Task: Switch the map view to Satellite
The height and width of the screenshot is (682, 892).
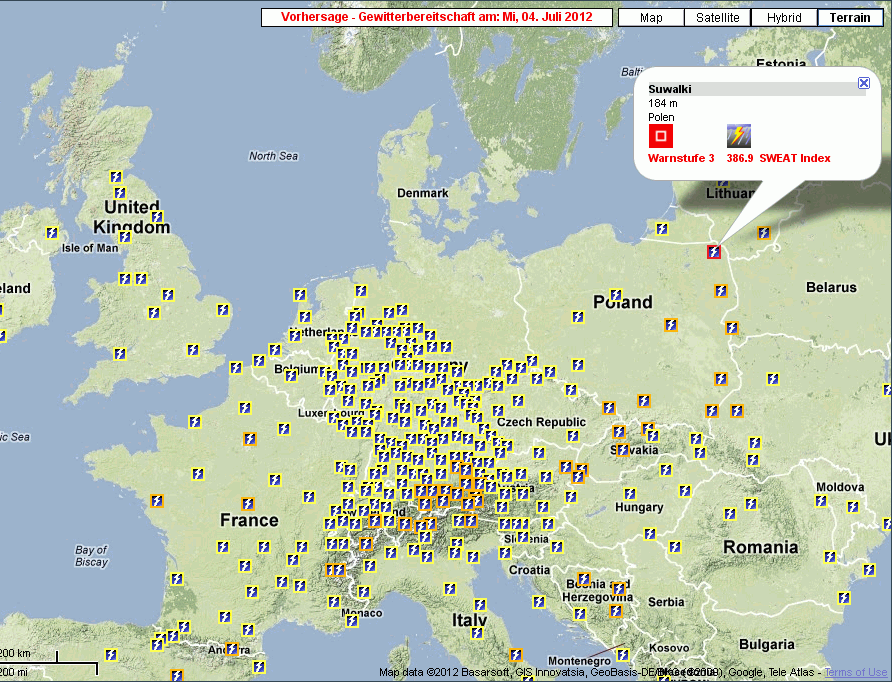Action: (x=717, y=18)
